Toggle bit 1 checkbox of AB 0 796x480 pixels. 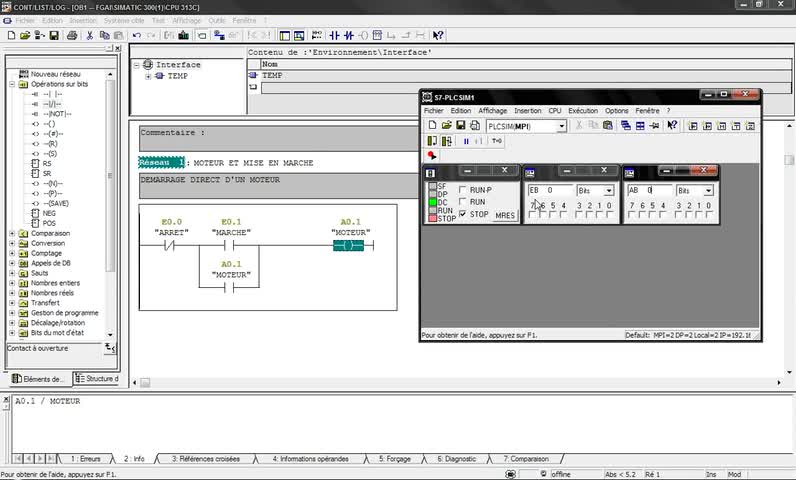click(699, 215)
